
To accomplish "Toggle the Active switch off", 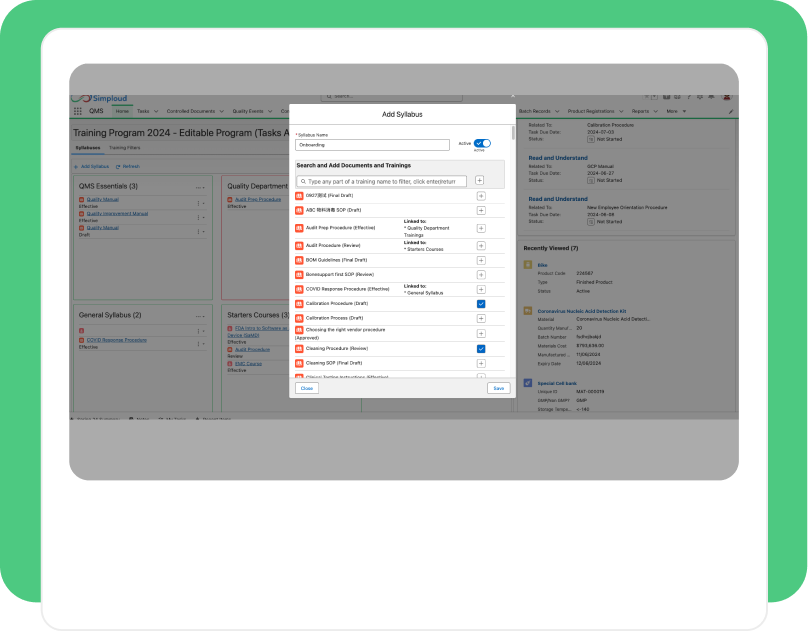I will click(482, 143).
